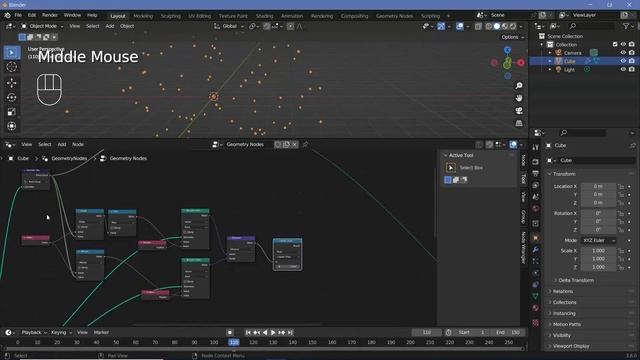Open the viewport Options dropdown

512,37
